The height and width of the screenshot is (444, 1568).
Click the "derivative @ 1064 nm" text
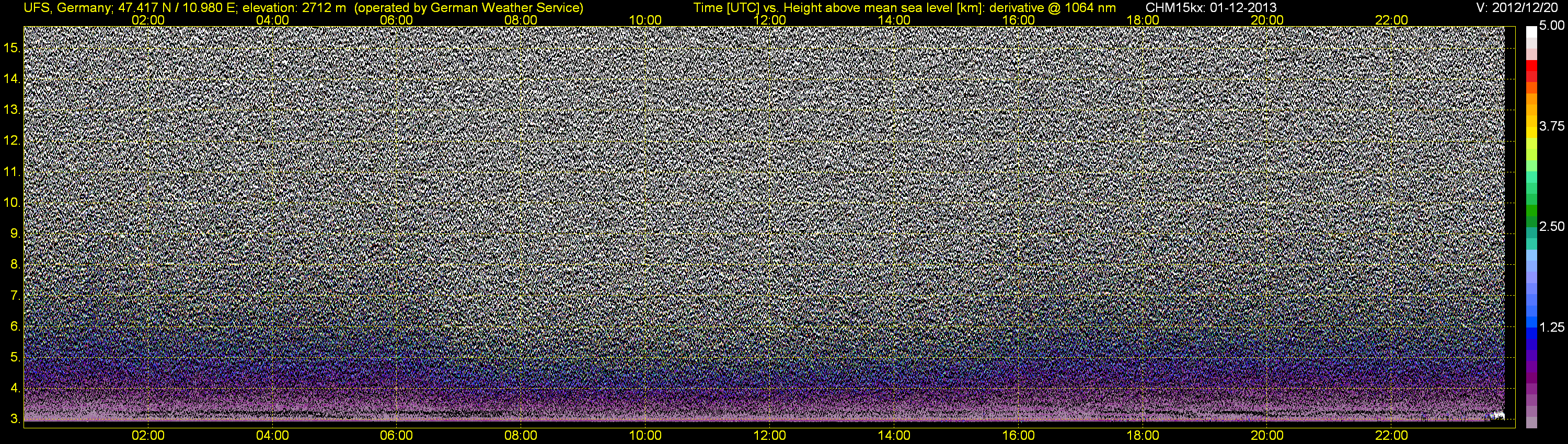pyautogui.click(x=1053, y=7)
